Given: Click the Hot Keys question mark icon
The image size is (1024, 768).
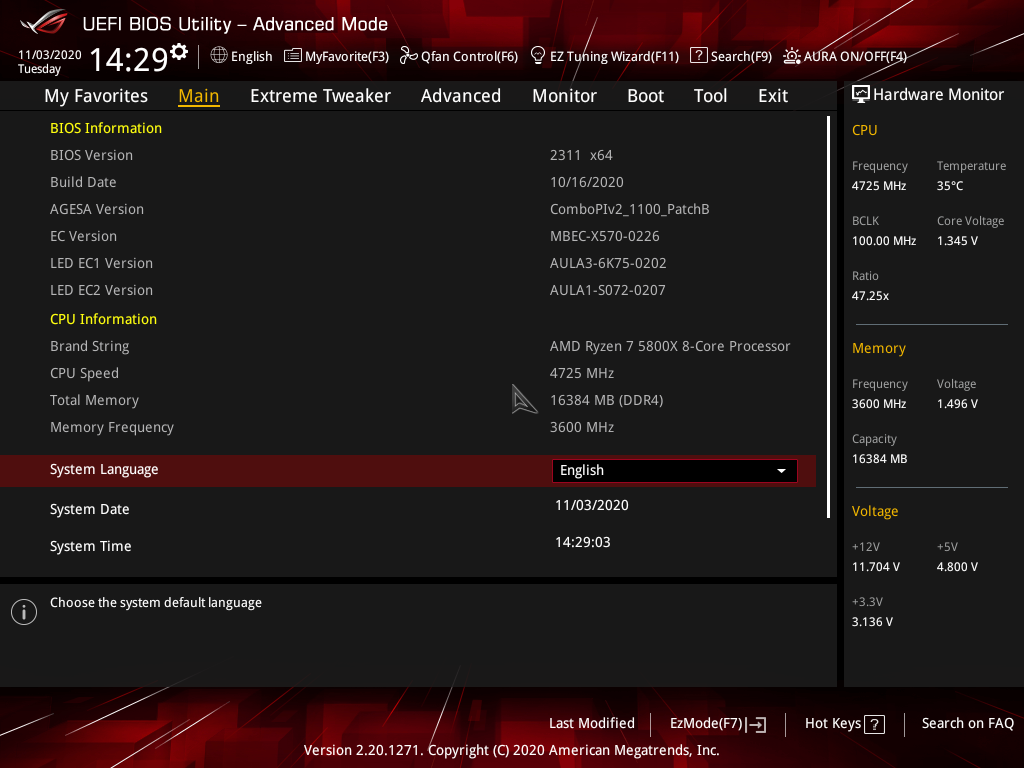Looking at the screenshot, I should click(x=874, y=724).
